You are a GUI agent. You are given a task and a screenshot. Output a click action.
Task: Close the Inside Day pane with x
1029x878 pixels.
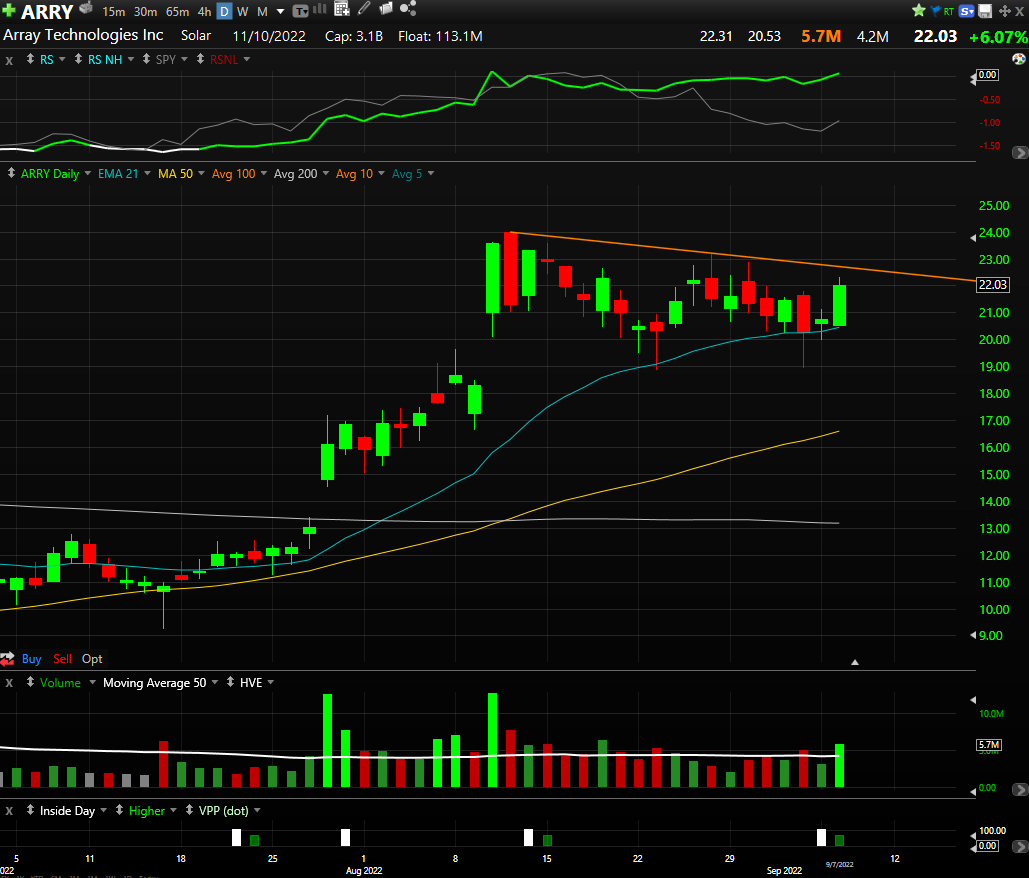(9, 811)
